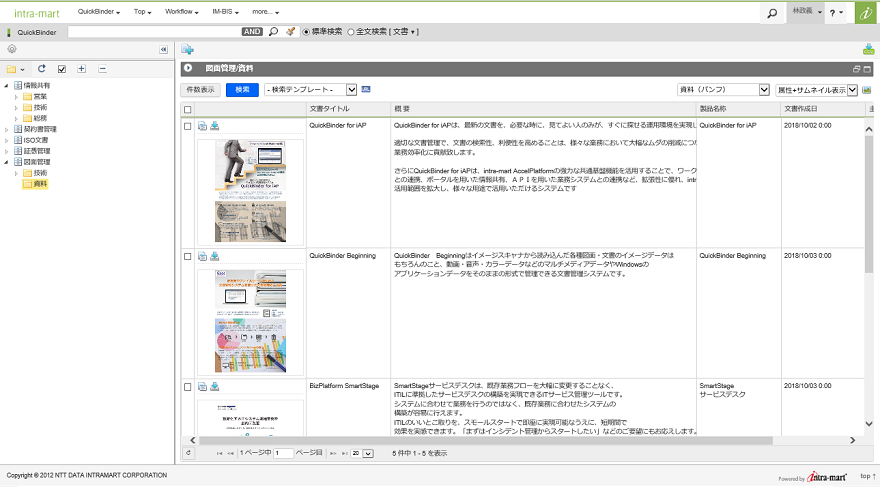Open the 属性+サムネイル表示 dropdown
The height and width of the screenshot is (487, 880).
click(817, 90)
